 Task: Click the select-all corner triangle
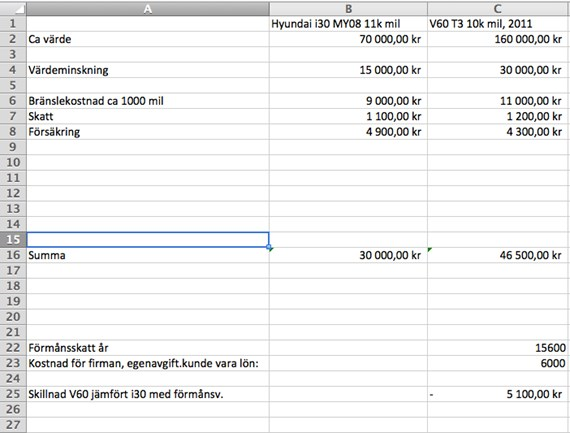13,8
